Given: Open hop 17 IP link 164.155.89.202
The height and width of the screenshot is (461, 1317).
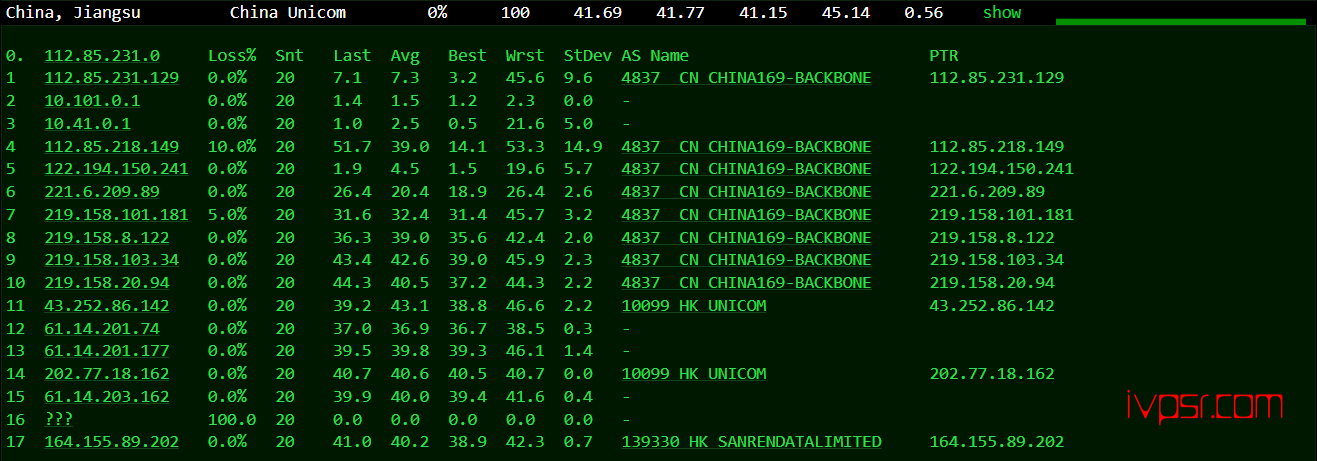Looking at the screenshot, I should pyautogui.click(x=112, y=442).
